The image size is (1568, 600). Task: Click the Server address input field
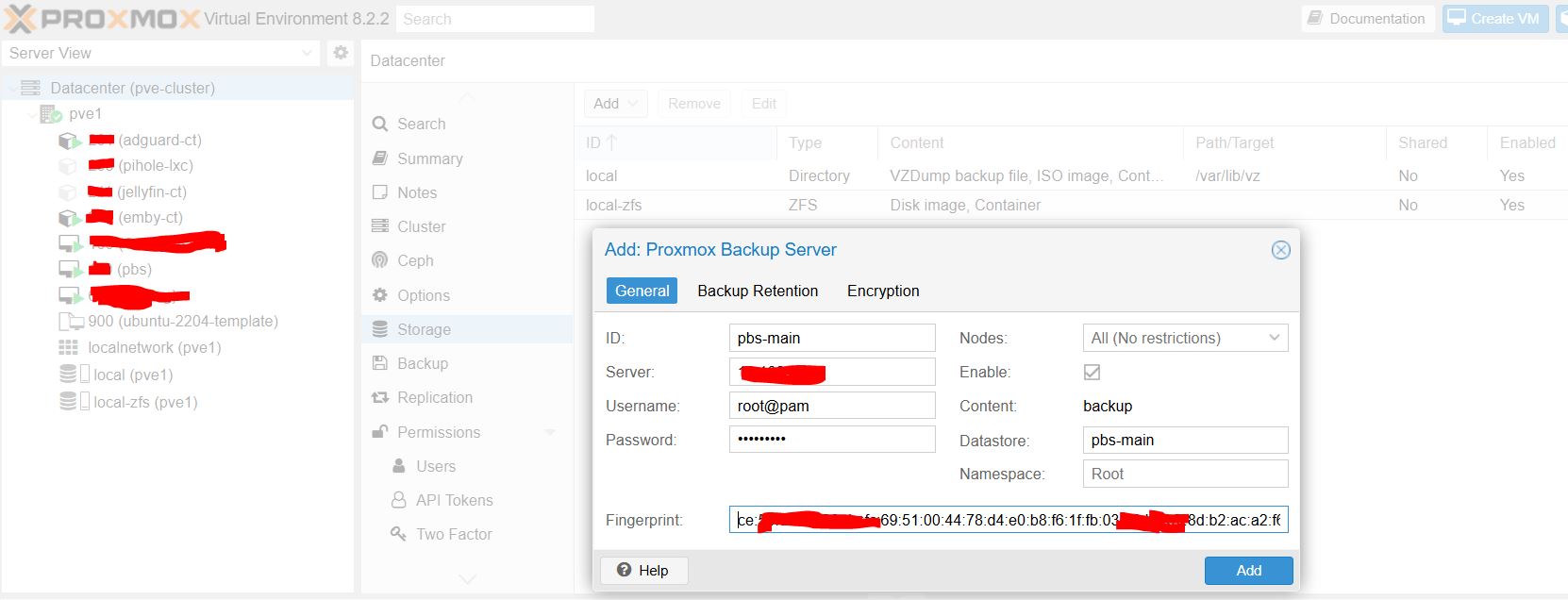pos(832,372)
